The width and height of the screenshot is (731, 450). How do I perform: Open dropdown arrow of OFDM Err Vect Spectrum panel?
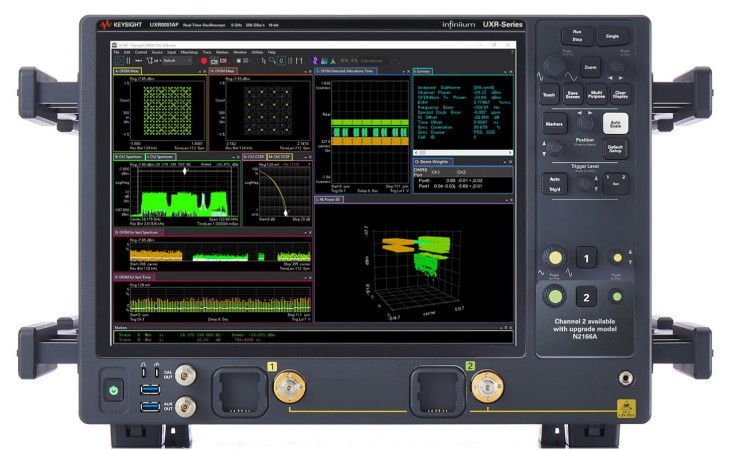tap(305, 232)
